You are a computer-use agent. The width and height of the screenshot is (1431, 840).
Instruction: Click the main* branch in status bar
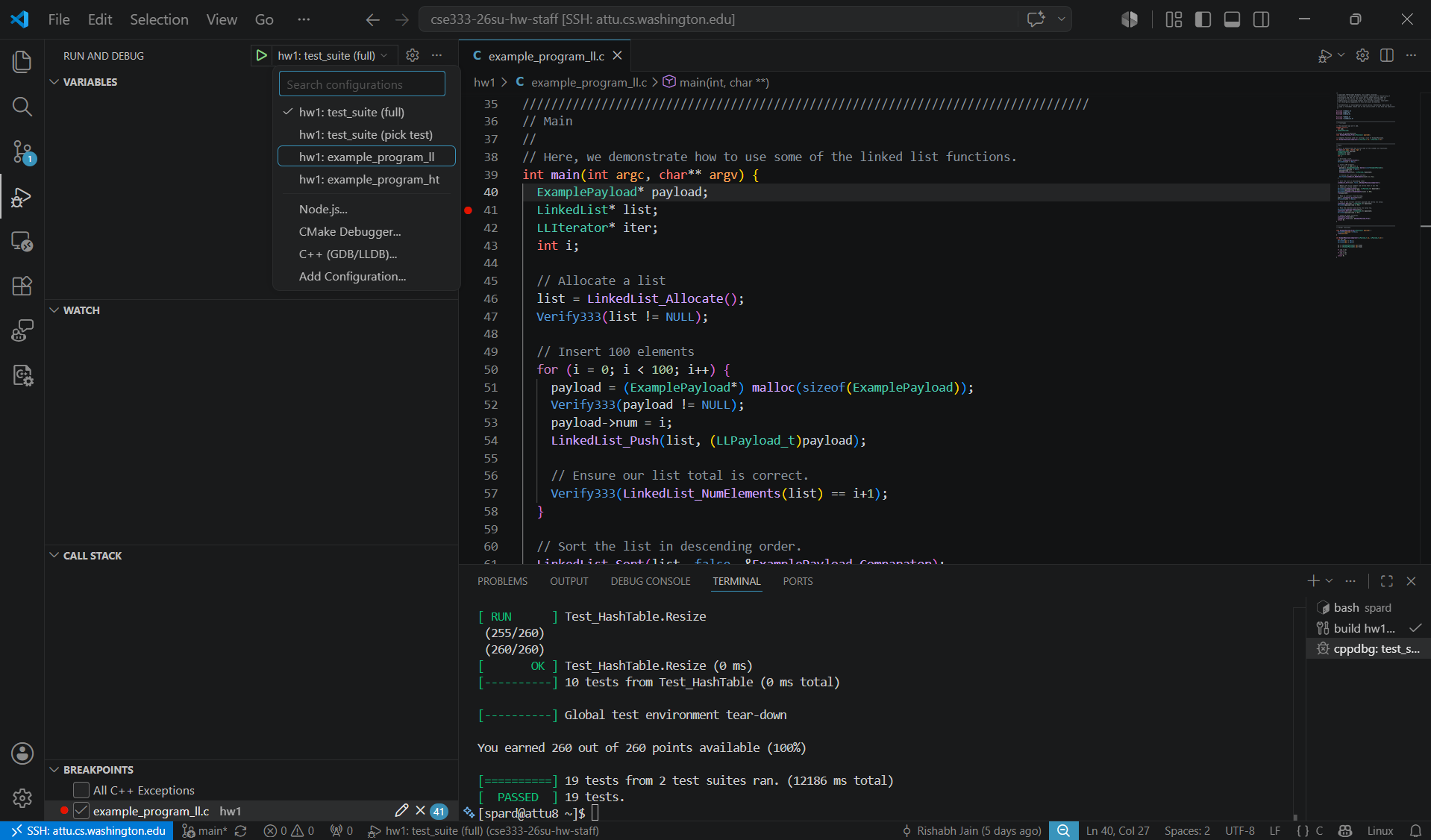205,831
